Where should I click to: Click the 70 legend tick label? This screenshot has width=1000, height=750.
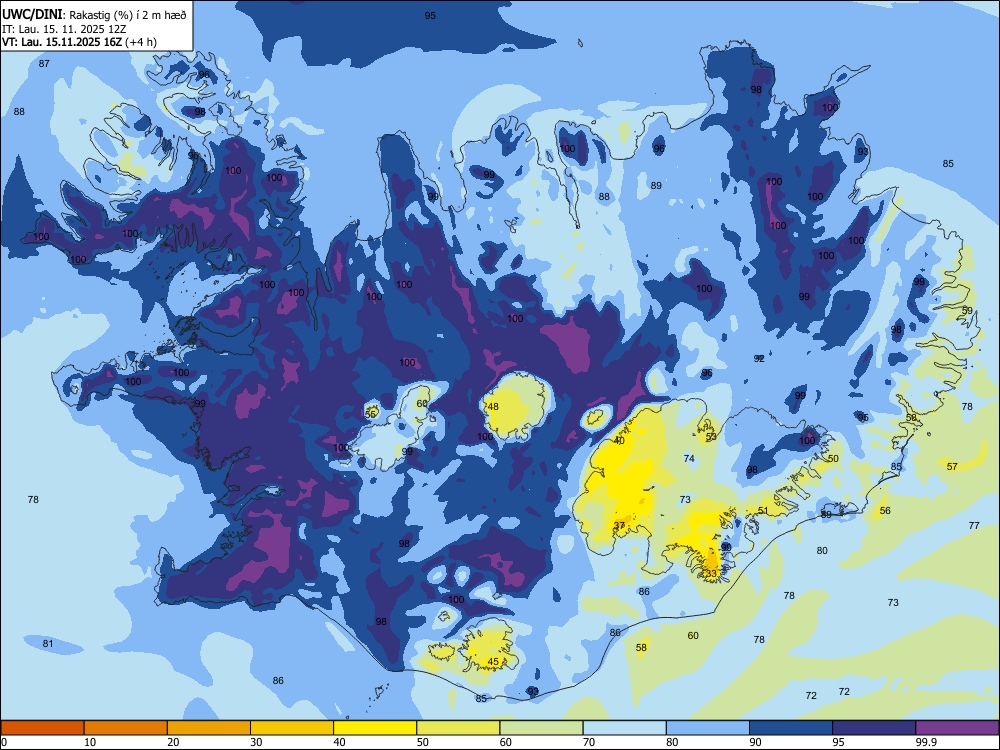pyautogui.click(x=589, y=742)
